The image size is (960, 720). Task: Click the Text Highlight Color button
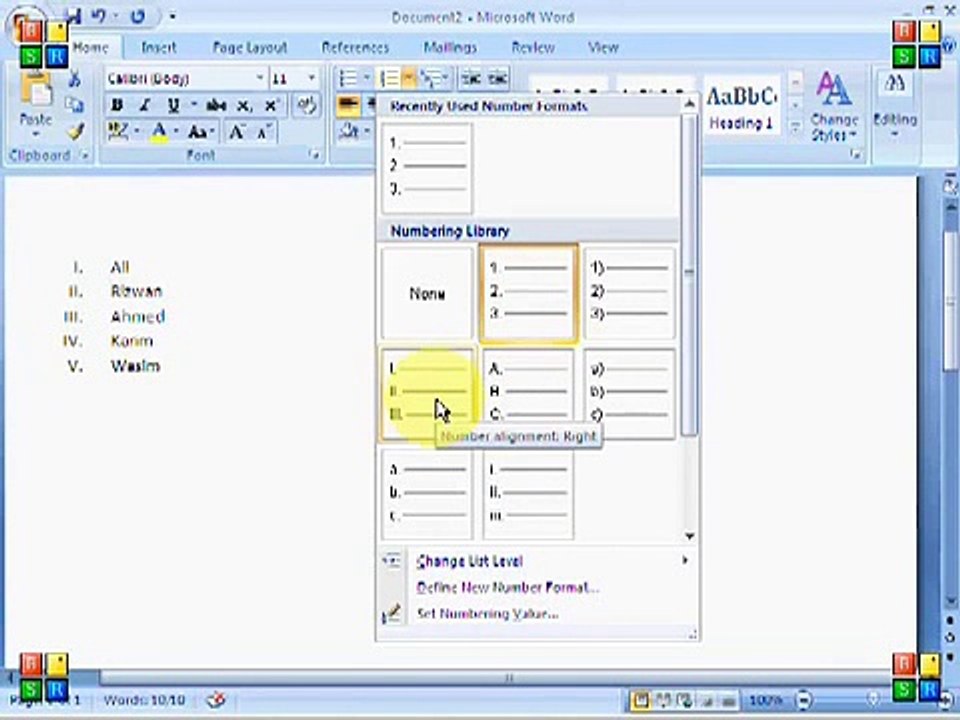point(118,132)
